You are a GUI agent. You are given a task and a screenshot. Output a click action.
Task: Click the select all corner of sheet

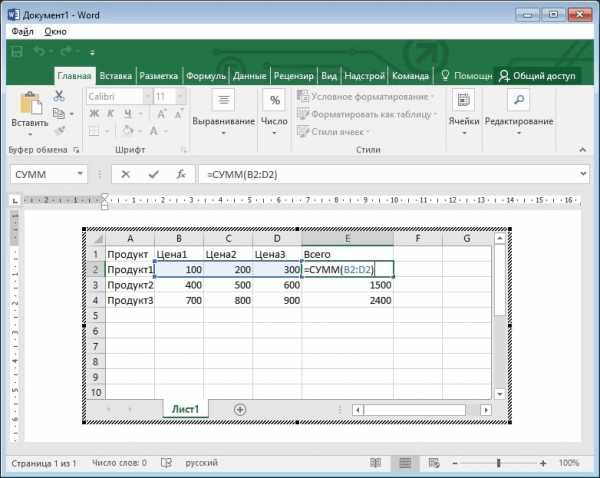coord(97,239)
